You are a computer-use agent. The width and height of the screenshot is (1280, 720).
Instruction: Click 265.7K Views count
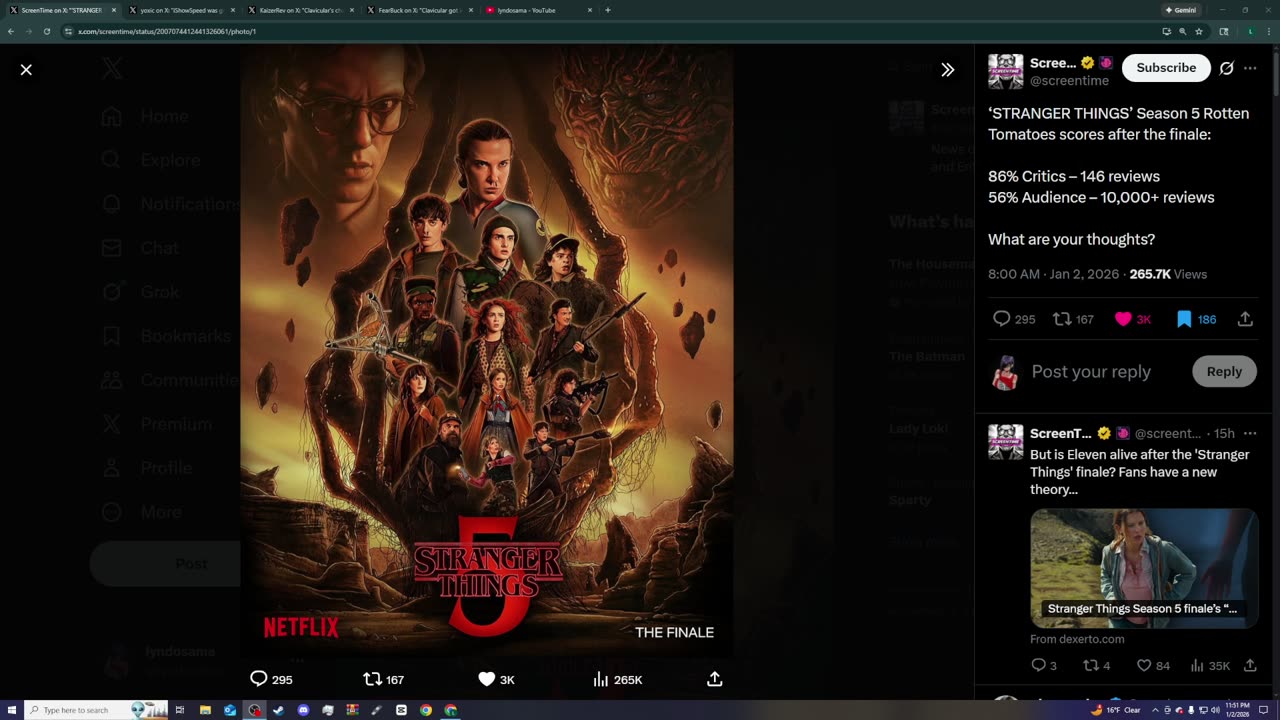click(1168, 274)
